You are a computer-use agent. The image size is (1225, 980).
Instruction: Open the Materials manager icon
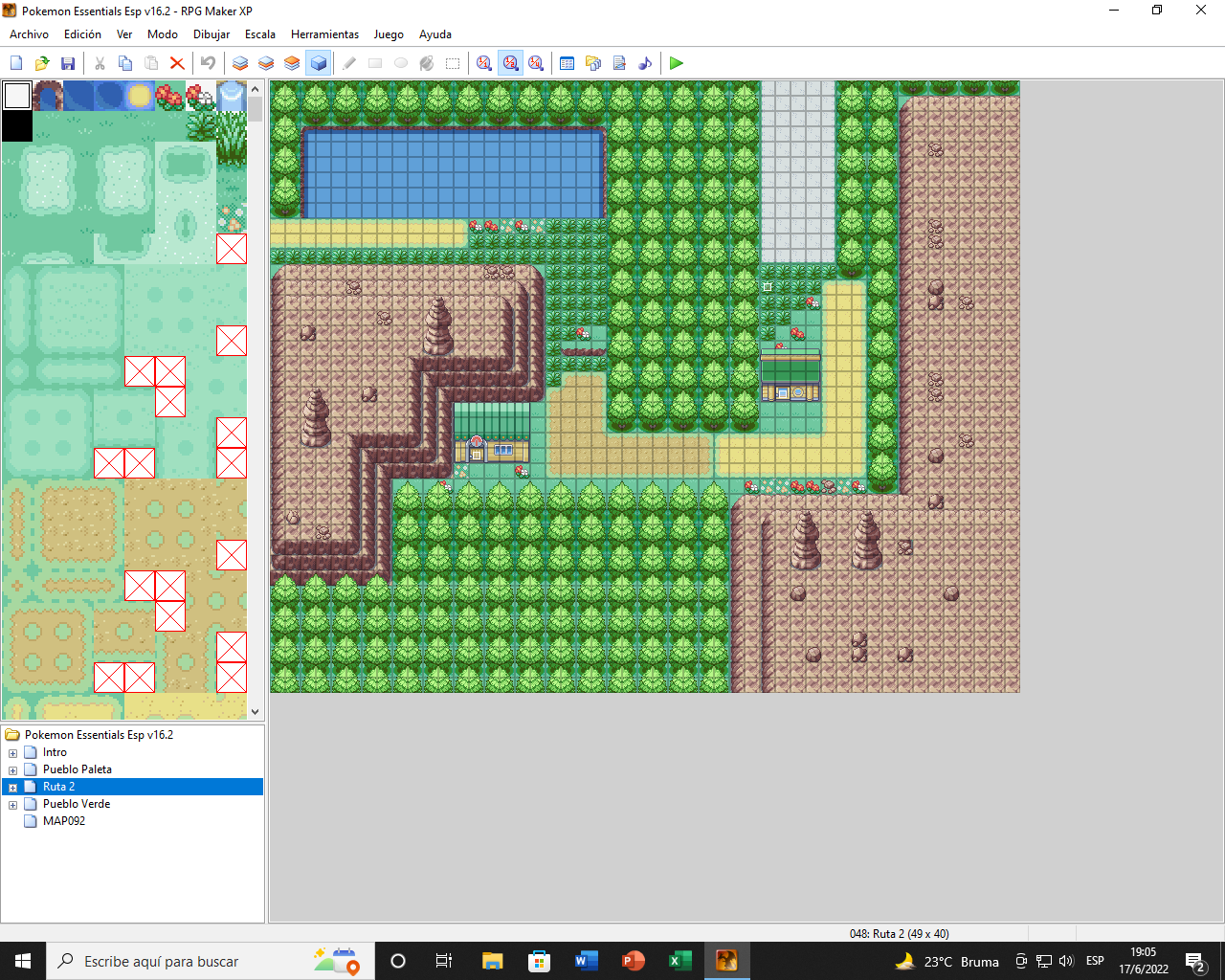pos(593,63)
